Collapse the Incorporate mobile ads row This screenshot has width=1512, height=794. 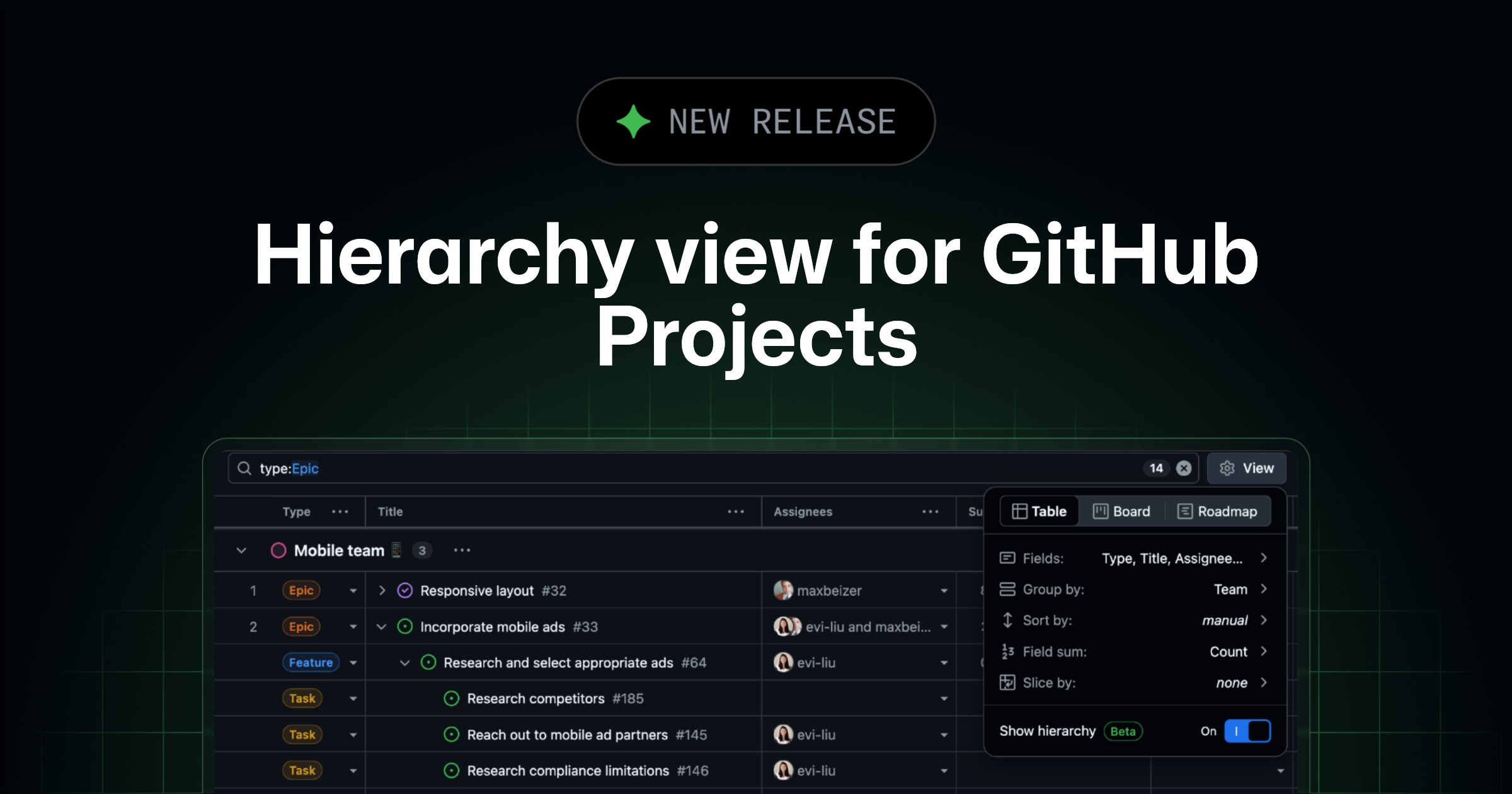(x=380, y=626)
